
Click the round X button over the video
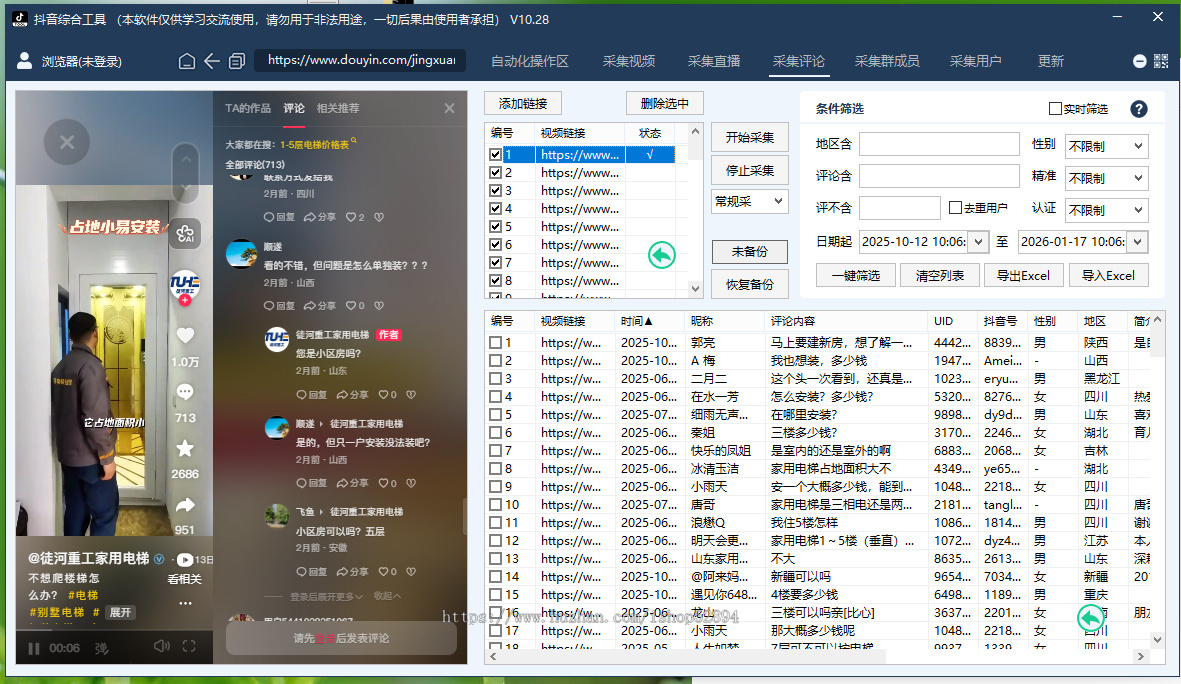pyautogui.click(x=67, y=142)
